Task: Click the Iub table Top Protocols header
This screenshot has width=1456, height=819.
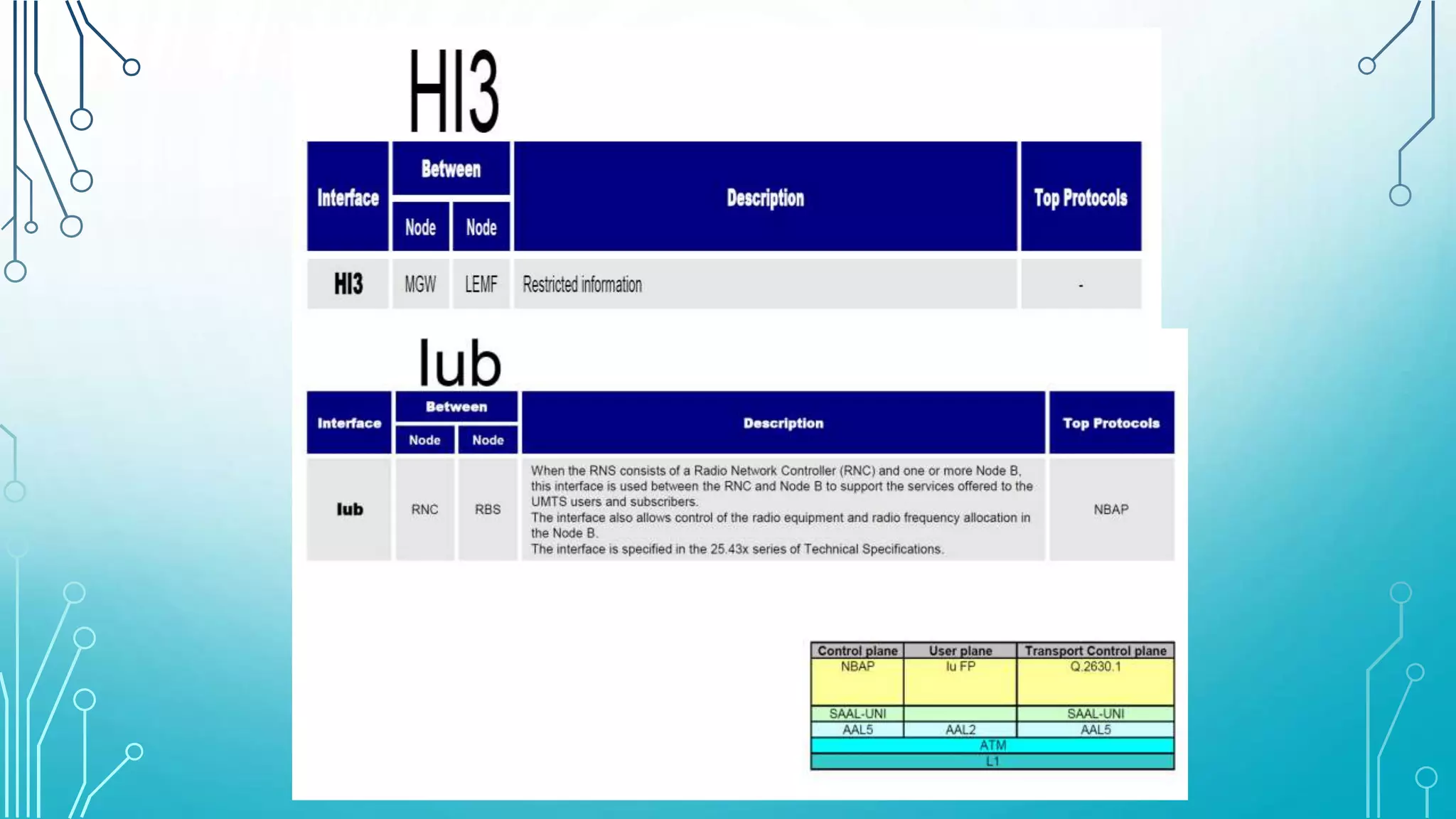Action: tap(1110, 423)
